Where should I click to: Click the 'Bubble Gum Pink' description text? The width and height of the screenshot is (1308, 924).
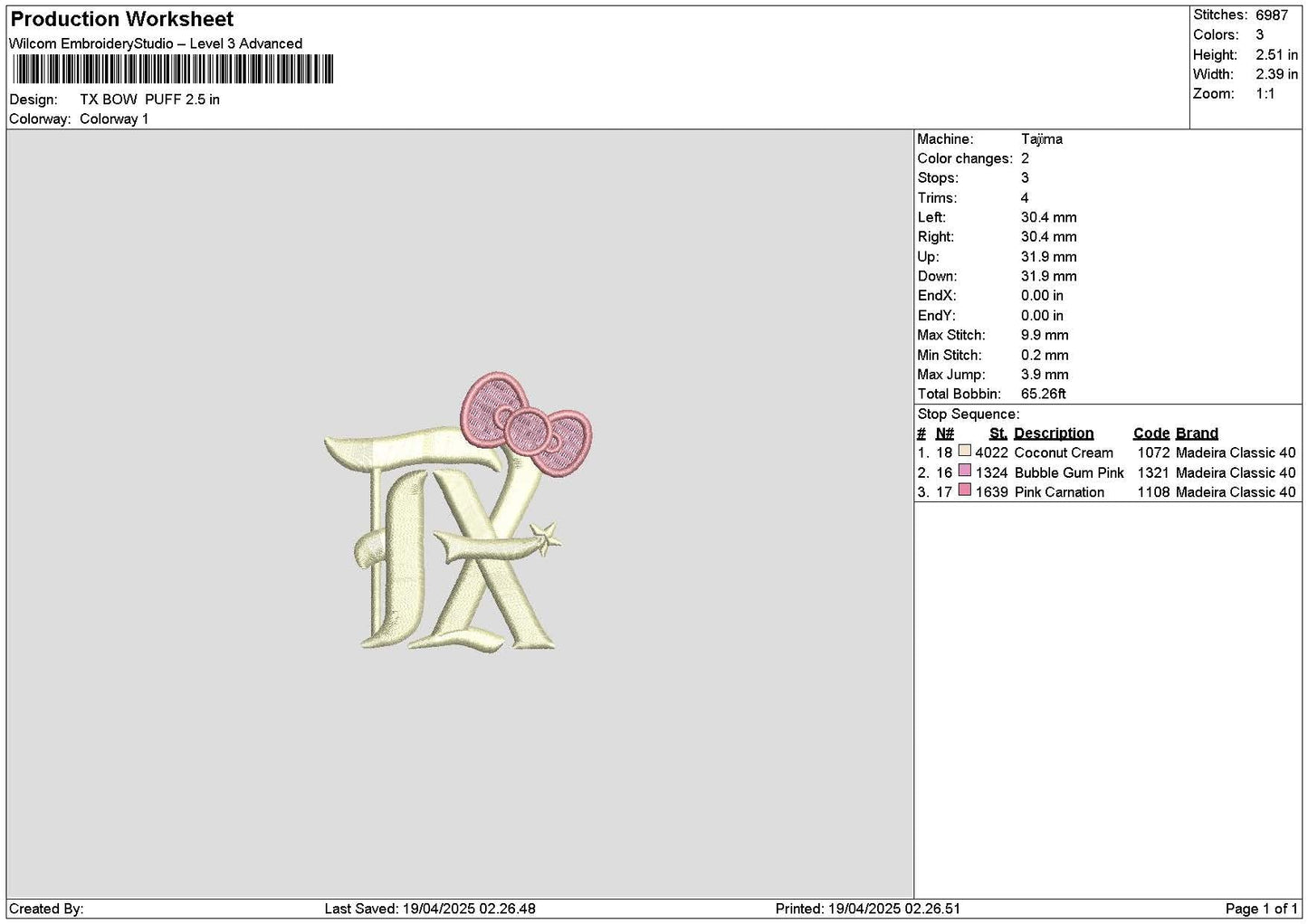click(1069, 473)
